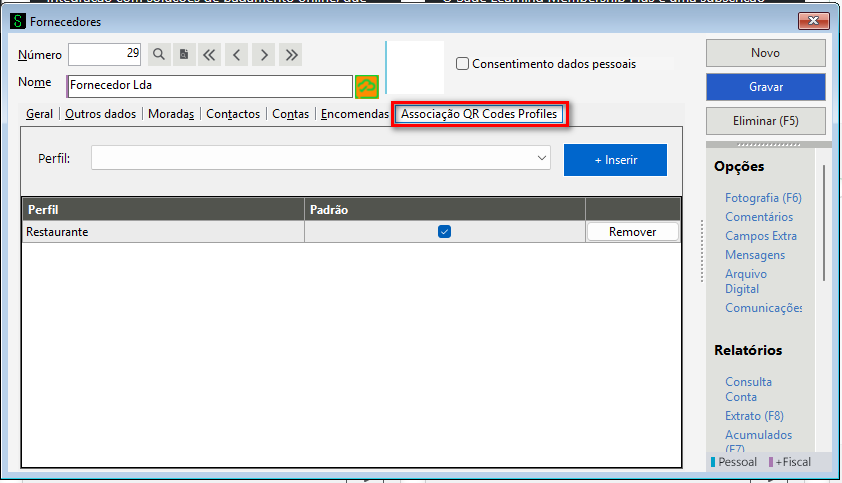
Task: Expand the Perfil dropdown list
Action: click(541, 158)
